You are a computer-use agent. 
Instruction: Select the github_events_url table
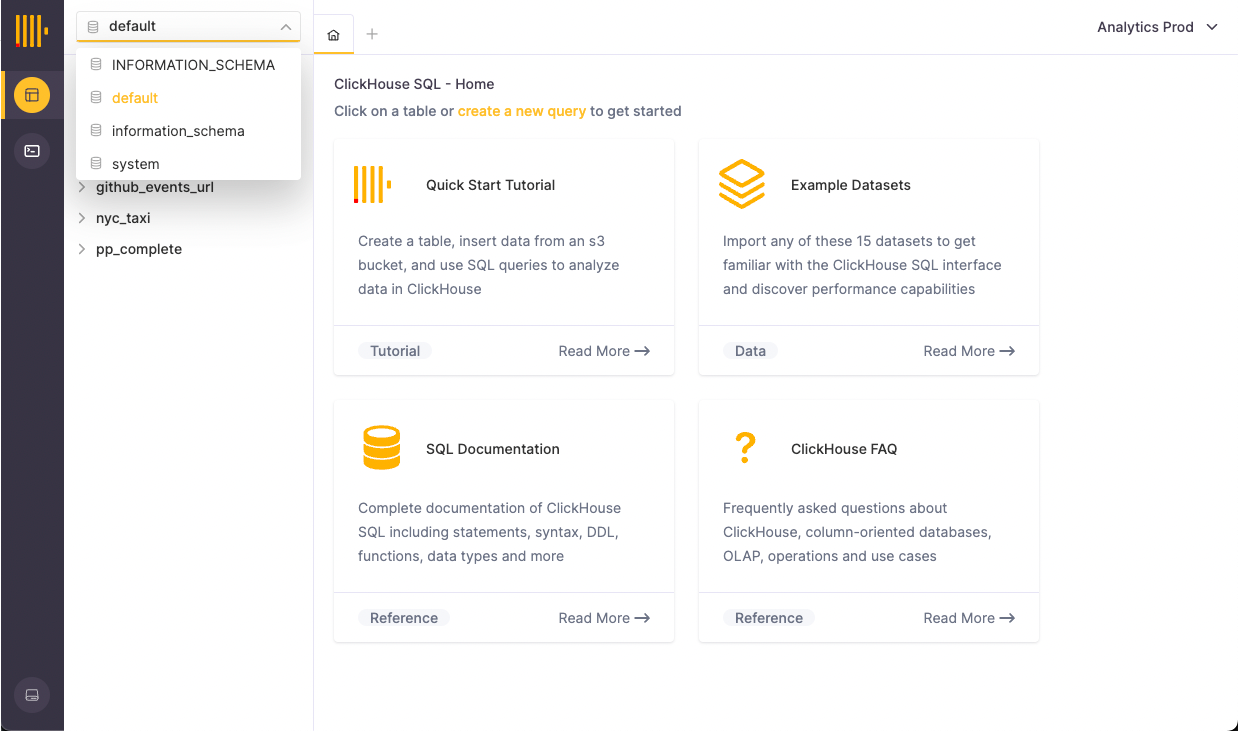click(154, 187)
